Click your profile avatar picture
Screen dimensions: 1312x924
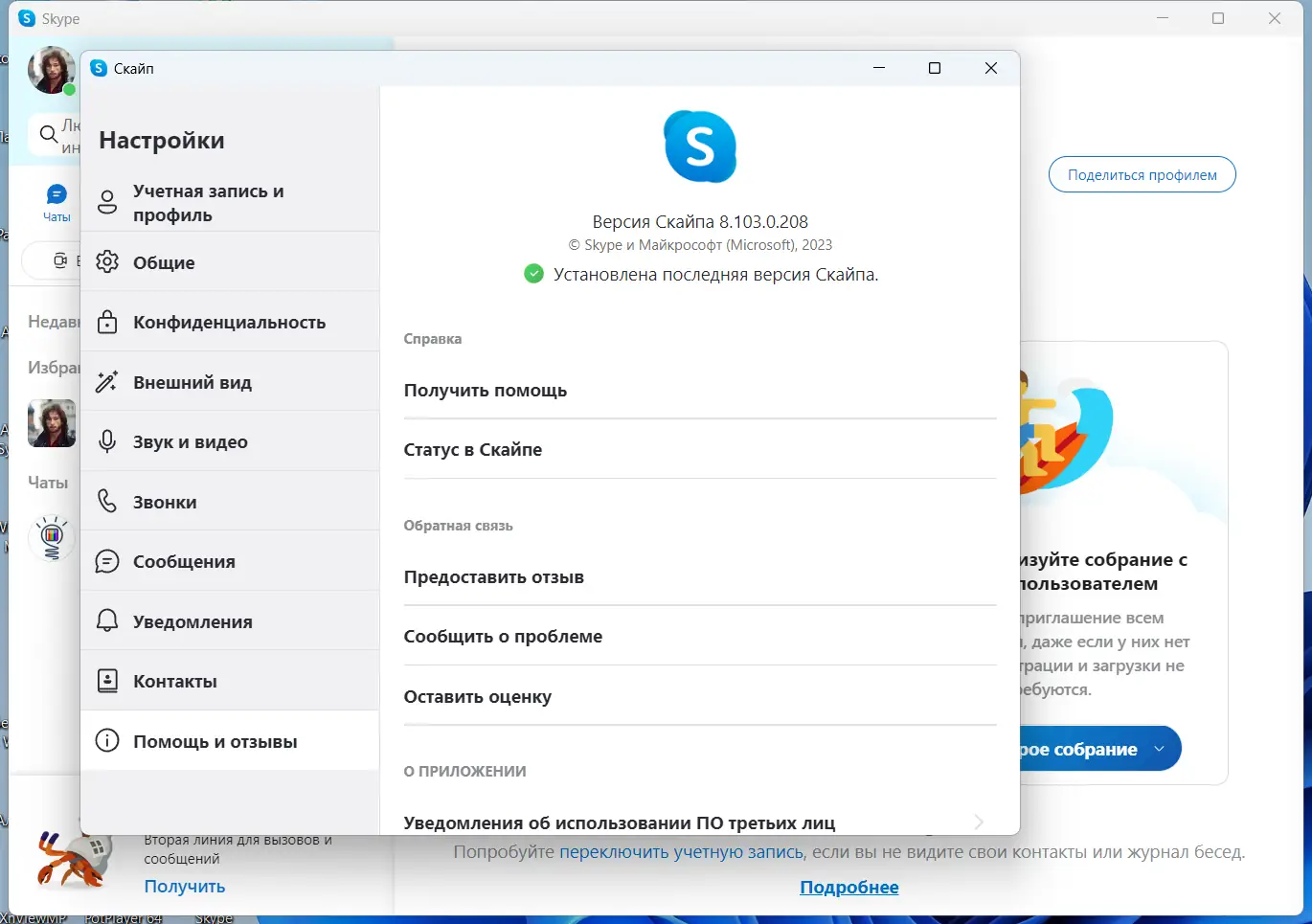52,71
